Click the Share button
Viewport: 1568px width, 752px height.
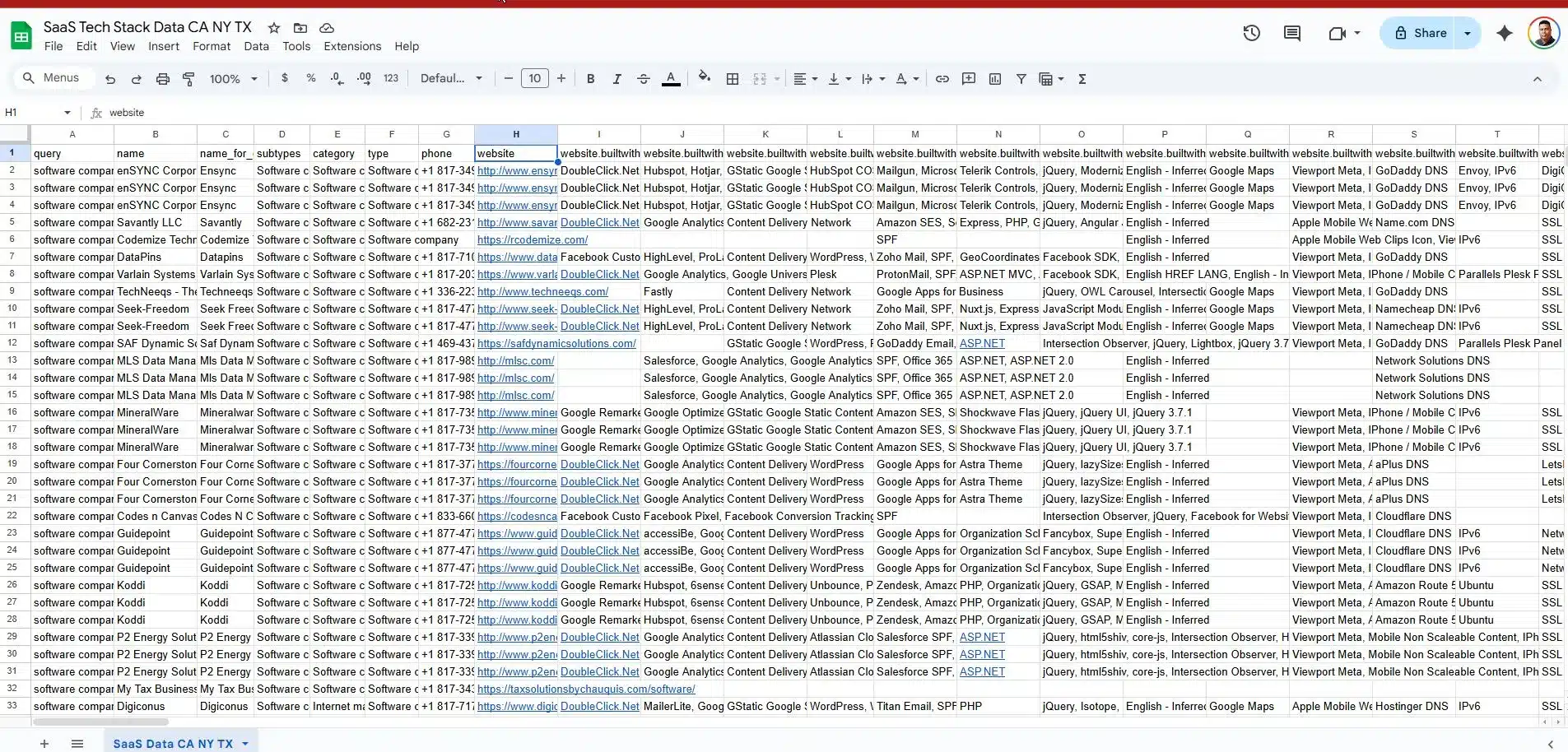(x=1420, y=33)
